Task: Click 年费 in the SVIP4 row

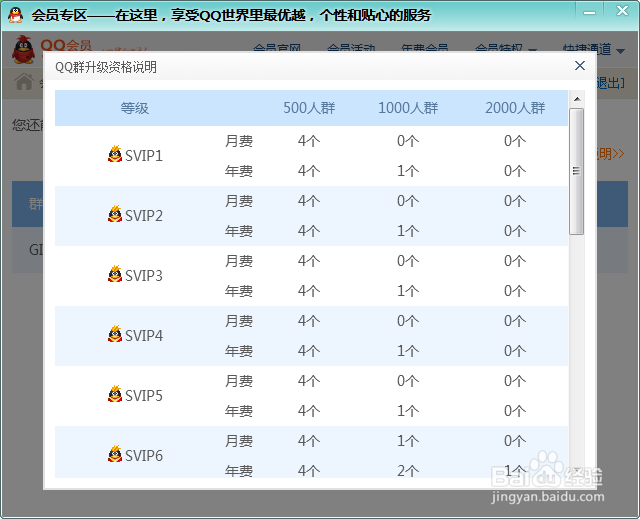Action: click(x=239, y=351)
